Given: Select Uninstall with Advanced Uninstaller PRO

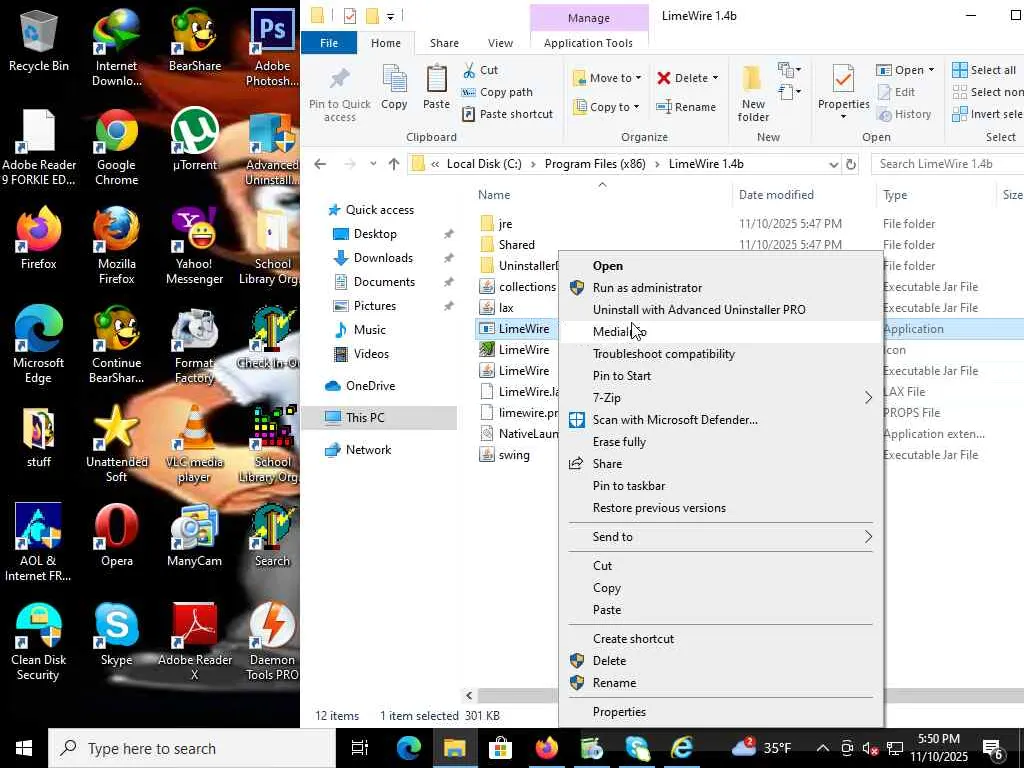Looking at the screenshot, I should tap(699, 310).
